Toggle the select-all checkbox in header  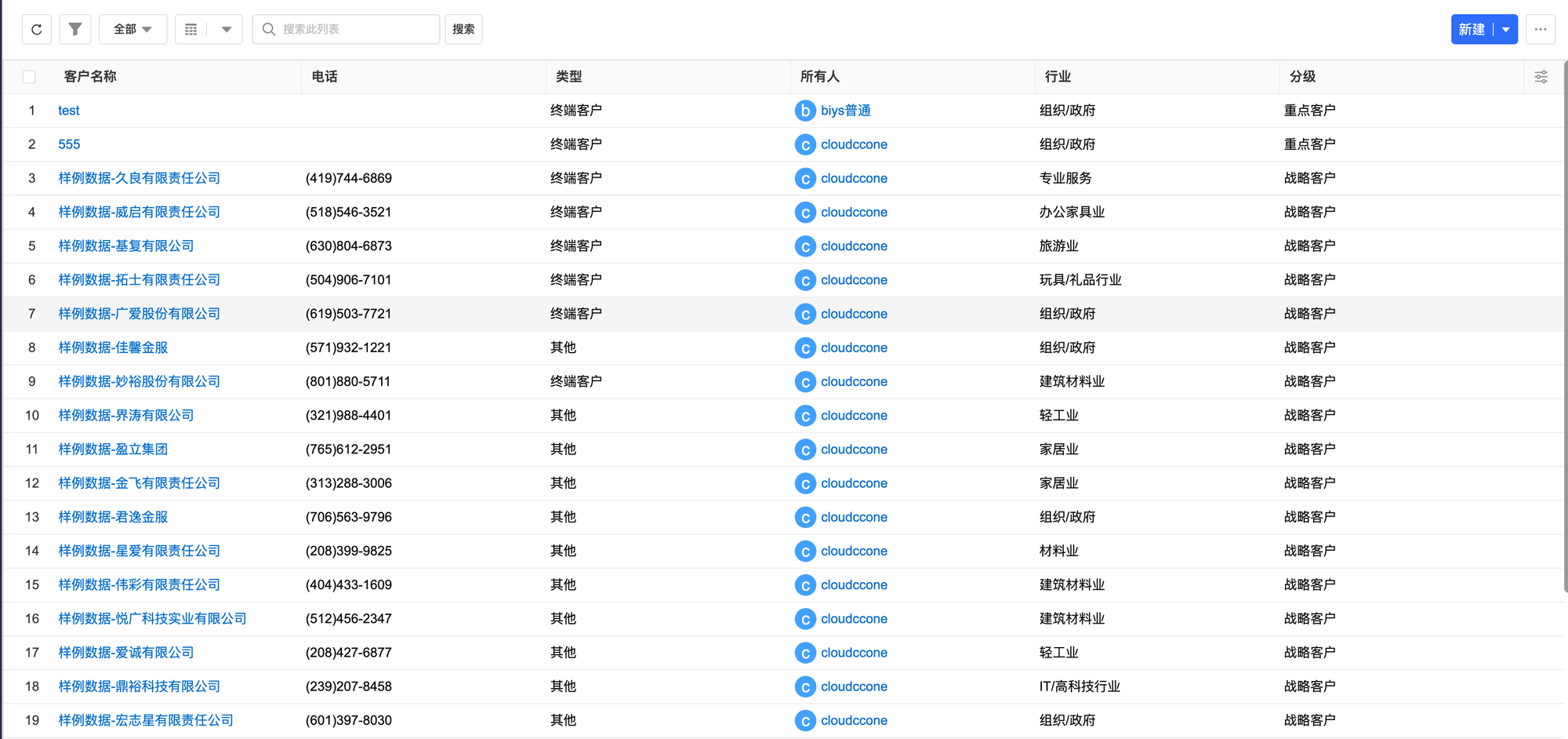coord(30,77)
